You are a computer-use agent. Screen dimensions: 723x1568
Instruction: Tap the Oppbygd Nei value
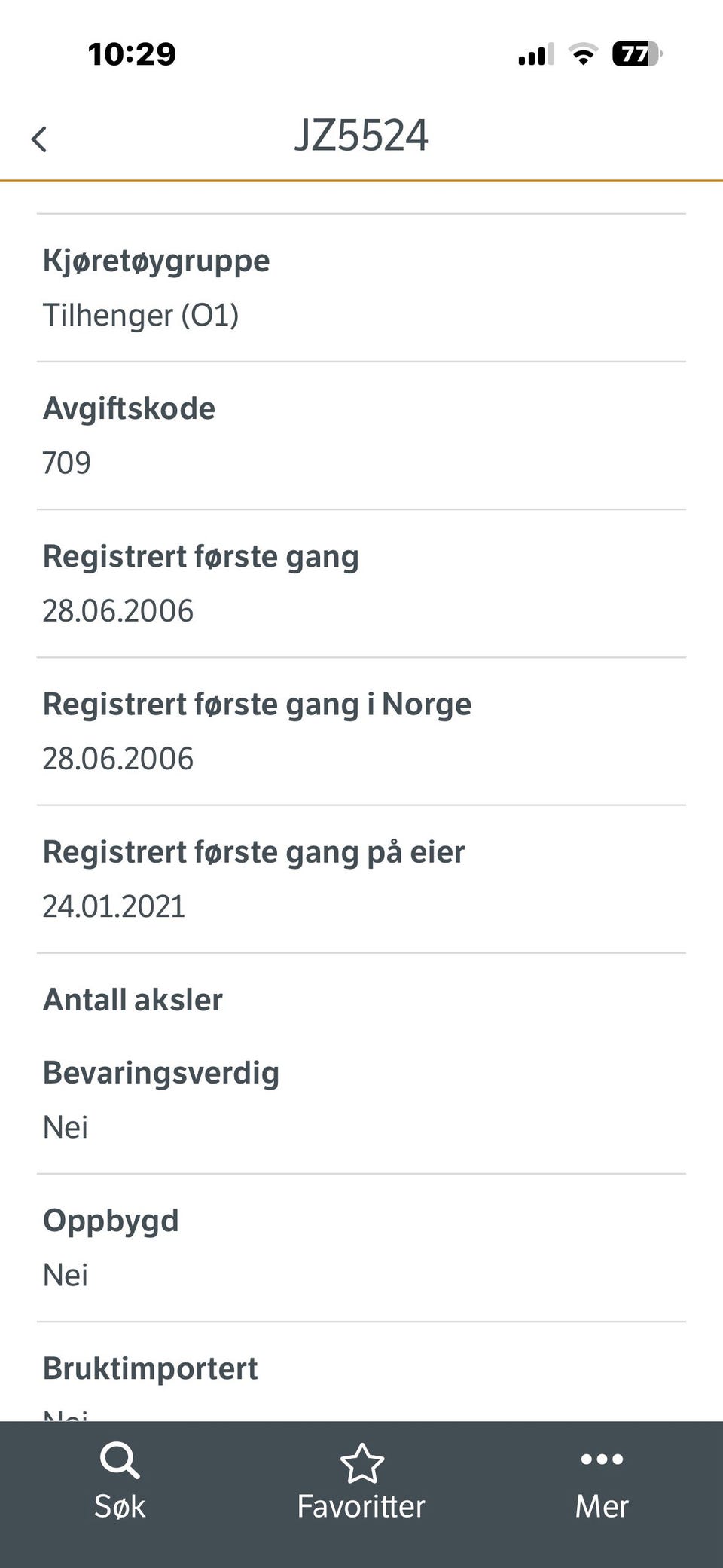coord(66,1275)
